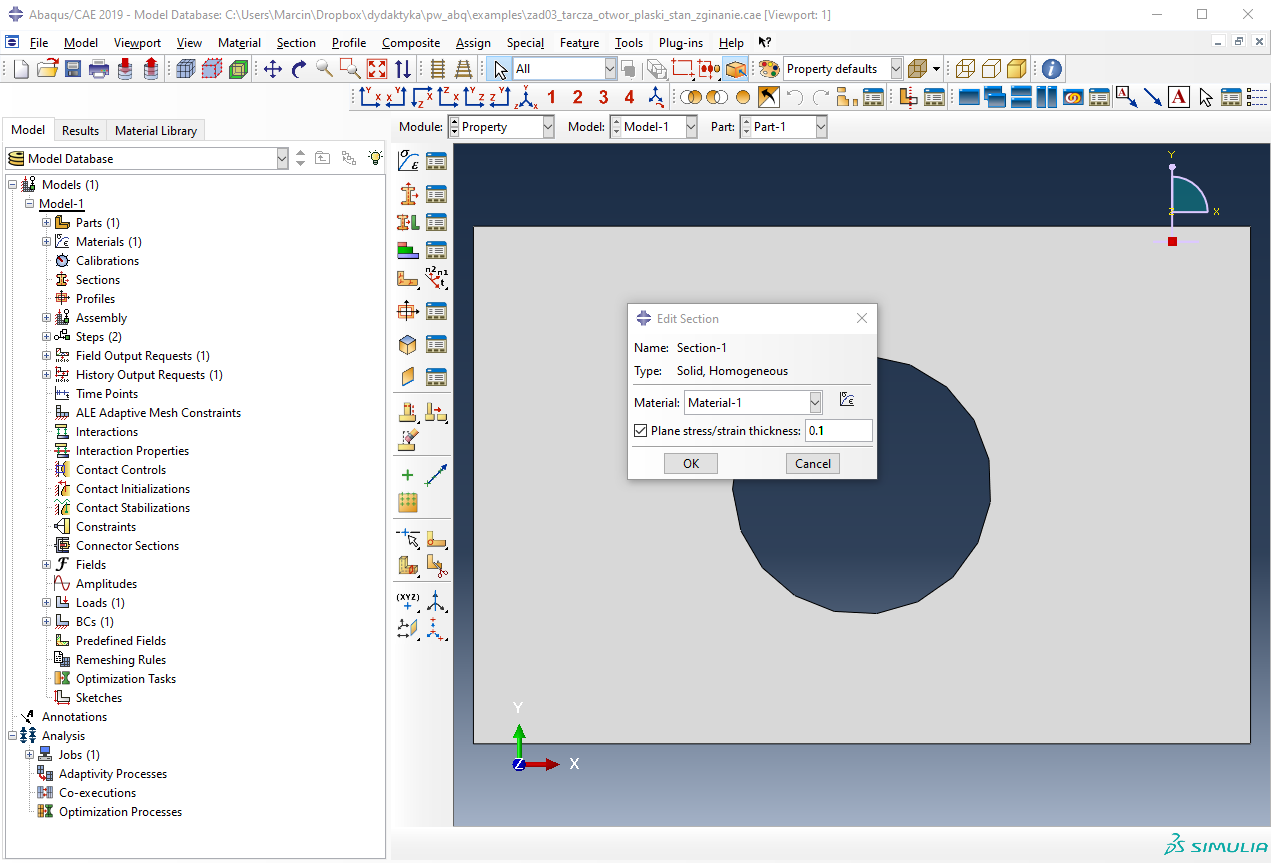Click the thickness input field

click(x=838, y=431)
